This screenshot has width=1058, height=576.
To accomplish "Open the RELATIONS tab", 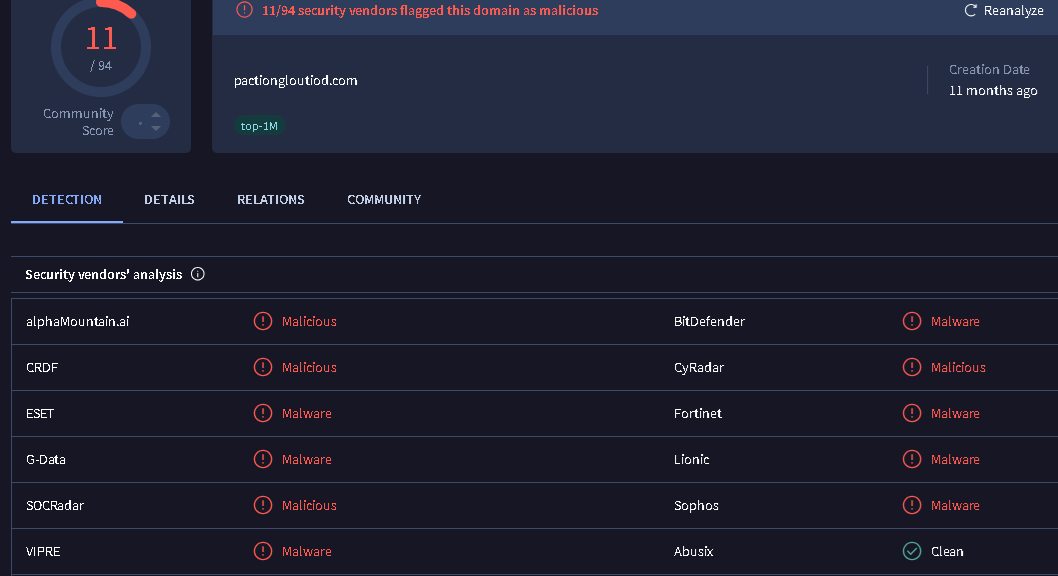I will 270,199.
